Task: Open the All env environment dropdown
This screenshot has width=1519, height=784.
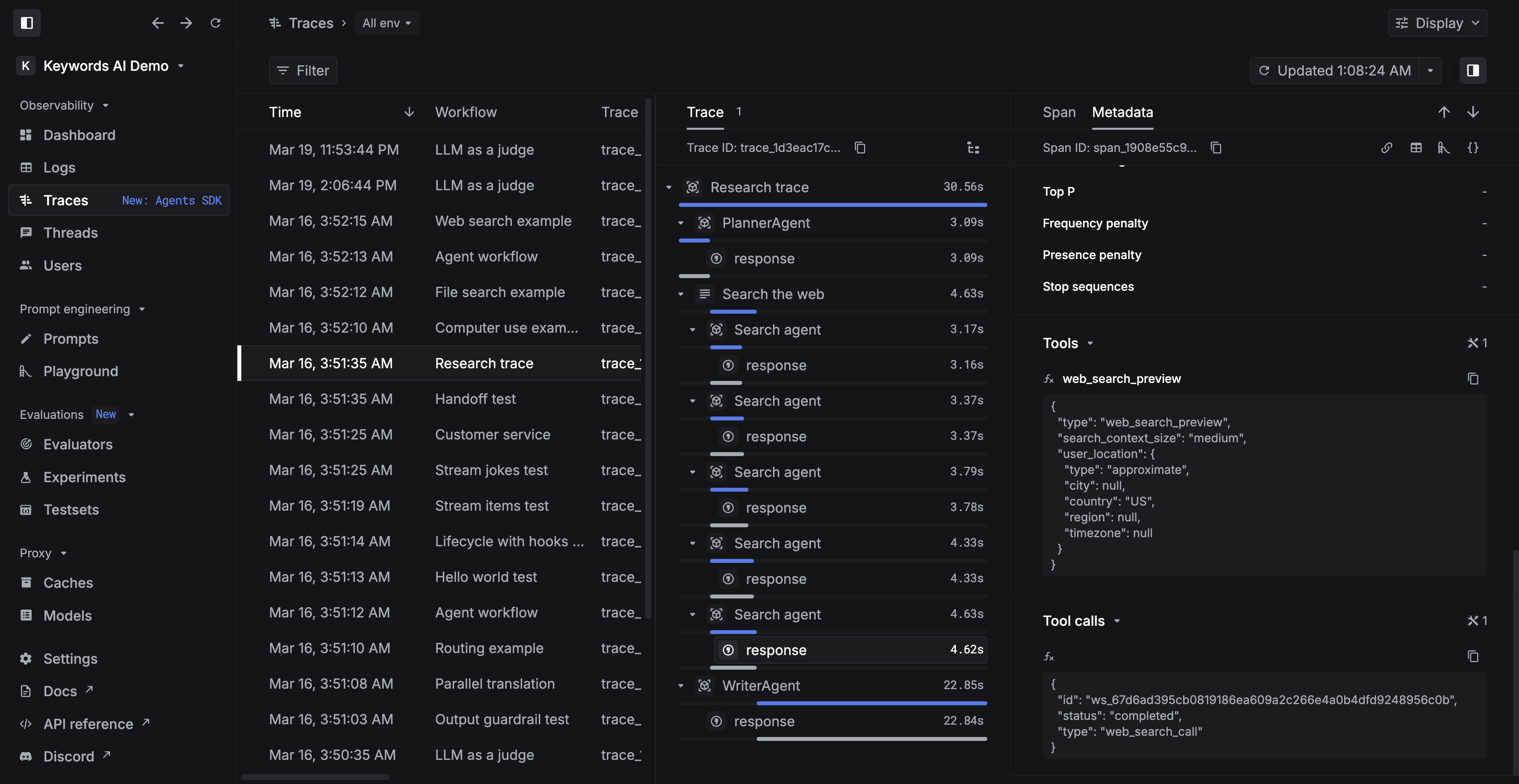Action: pos(386,23)
